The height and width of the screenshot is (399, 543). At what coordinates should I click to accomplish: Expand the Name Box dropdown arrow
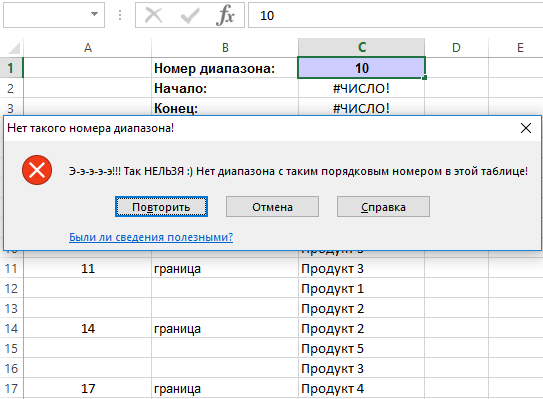tap(94, 14)
